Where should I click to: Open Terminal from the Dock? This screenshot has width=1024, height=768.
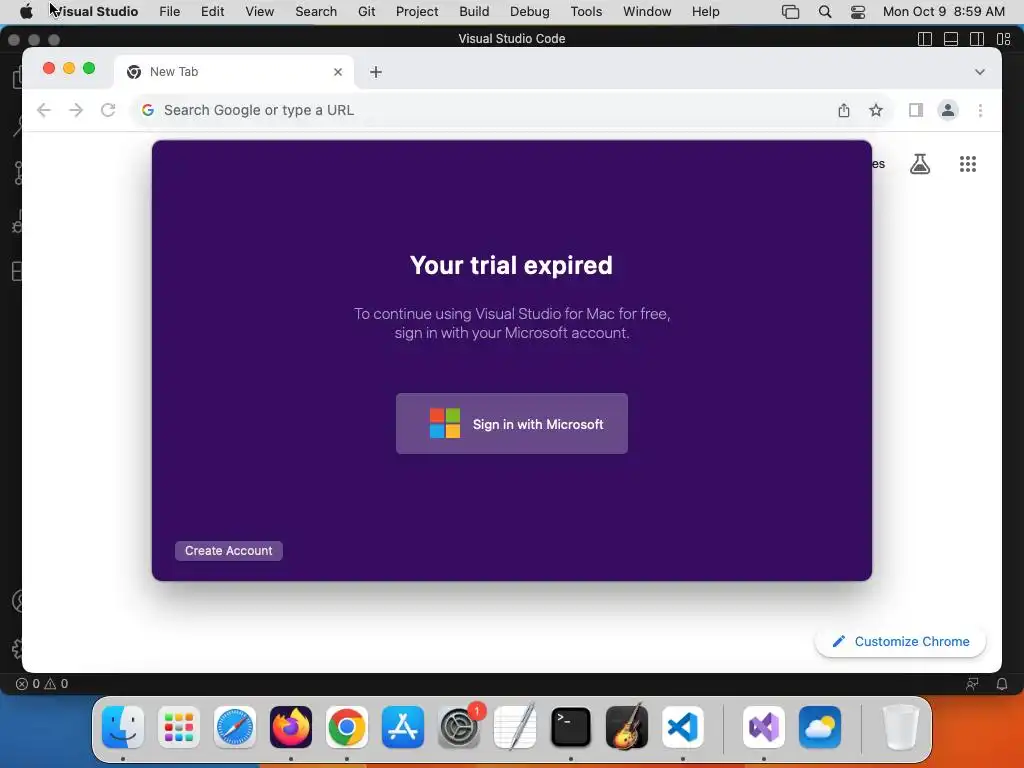(x=571, y=726)
